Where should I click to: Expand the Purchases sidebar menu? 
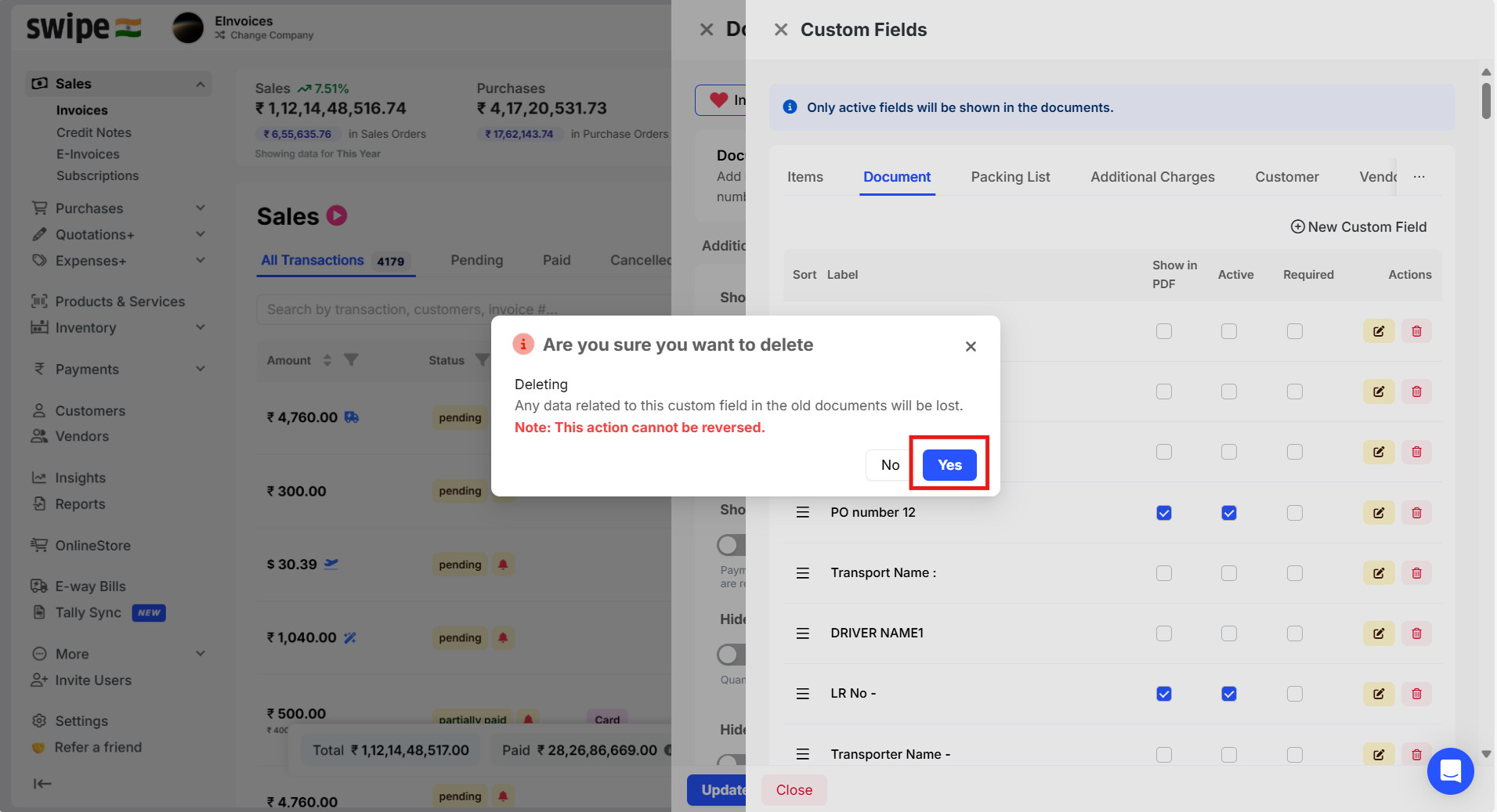[200, 208]
